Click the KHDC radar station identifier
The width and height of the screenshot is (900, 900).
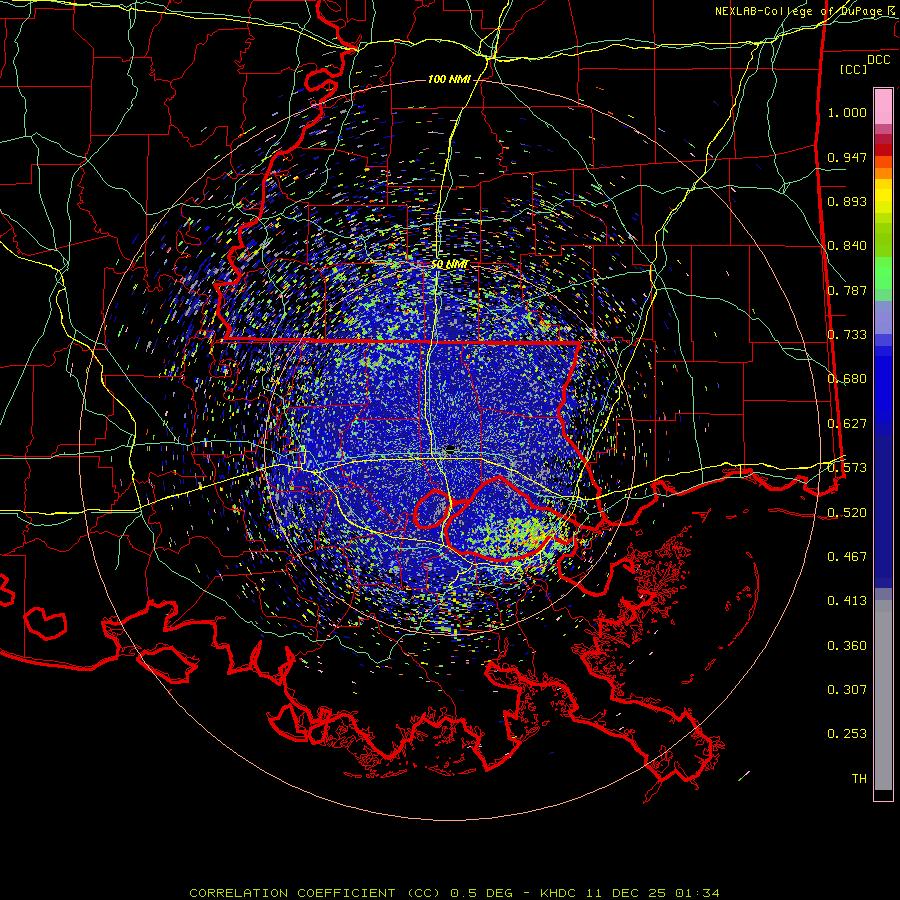pos(559,893)
